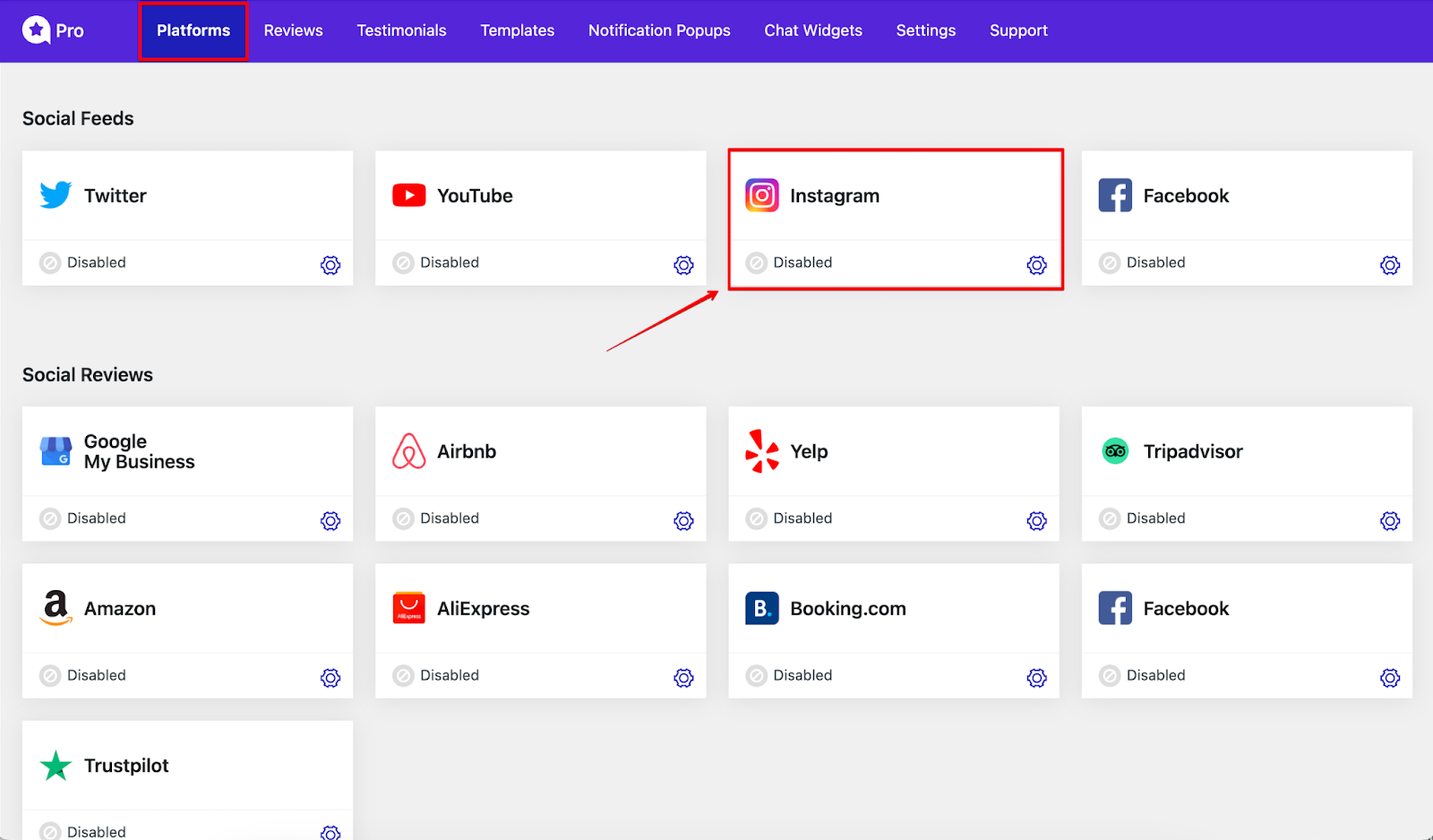
Task: Select the Google My Business title
Action: [139, 451]
